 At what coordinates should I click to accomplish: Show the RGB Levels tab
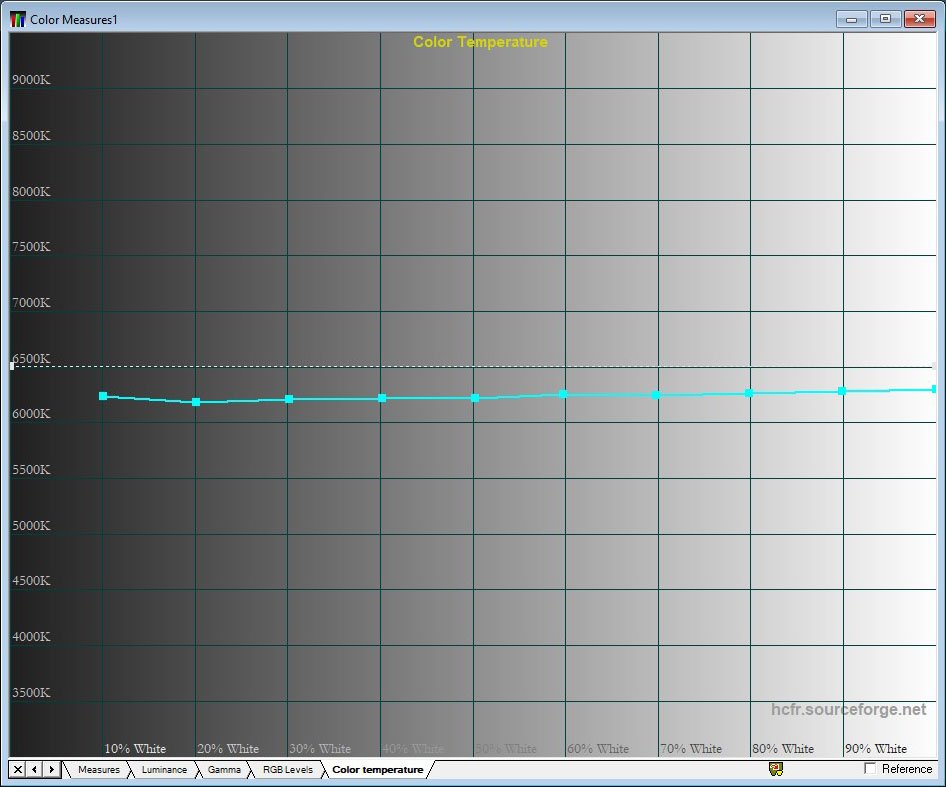click(287, 770)
